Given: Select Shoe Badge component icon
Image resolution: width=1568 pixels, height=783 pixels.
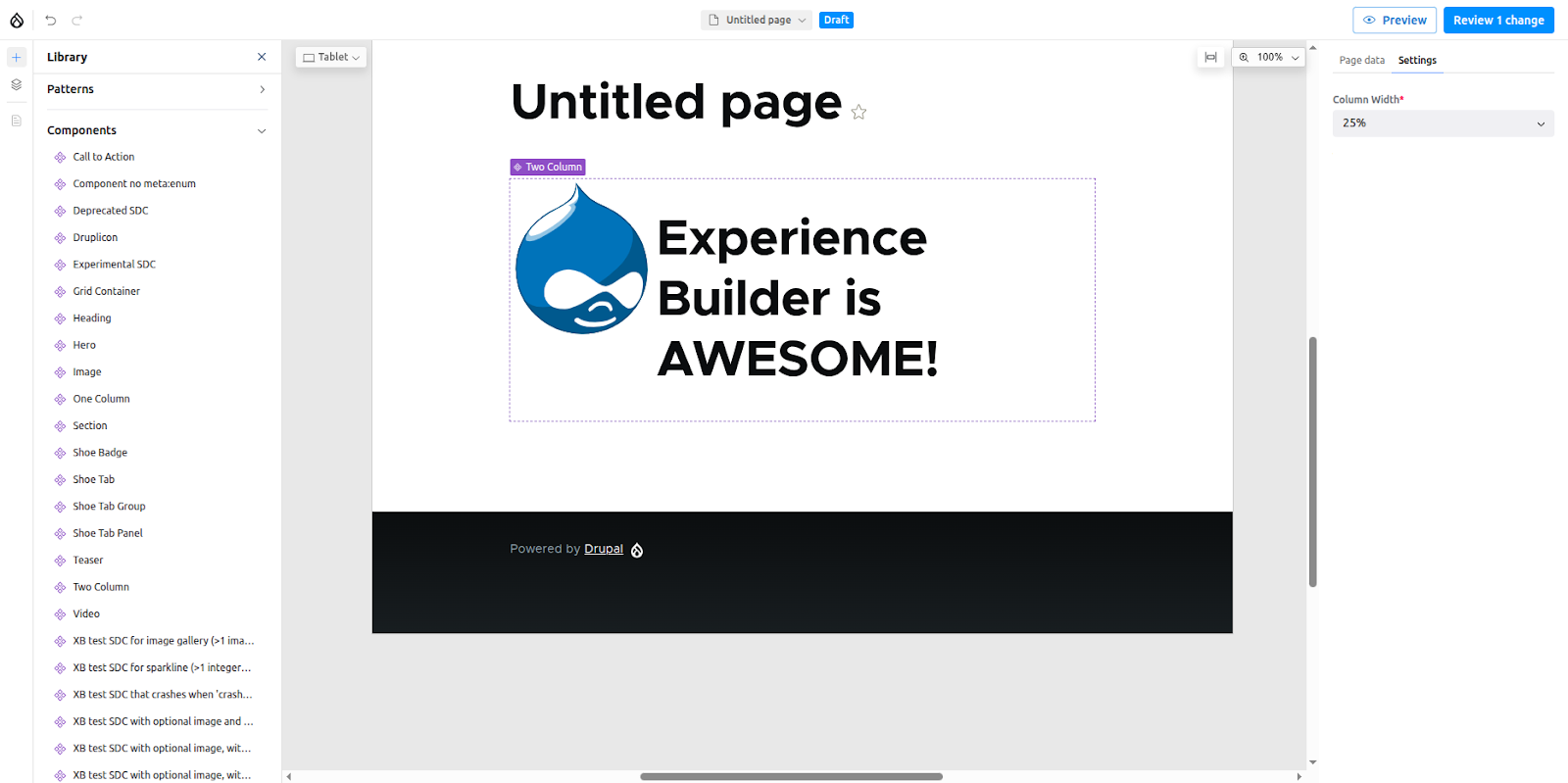Looking at the screenshot, I should coord(60,453).
